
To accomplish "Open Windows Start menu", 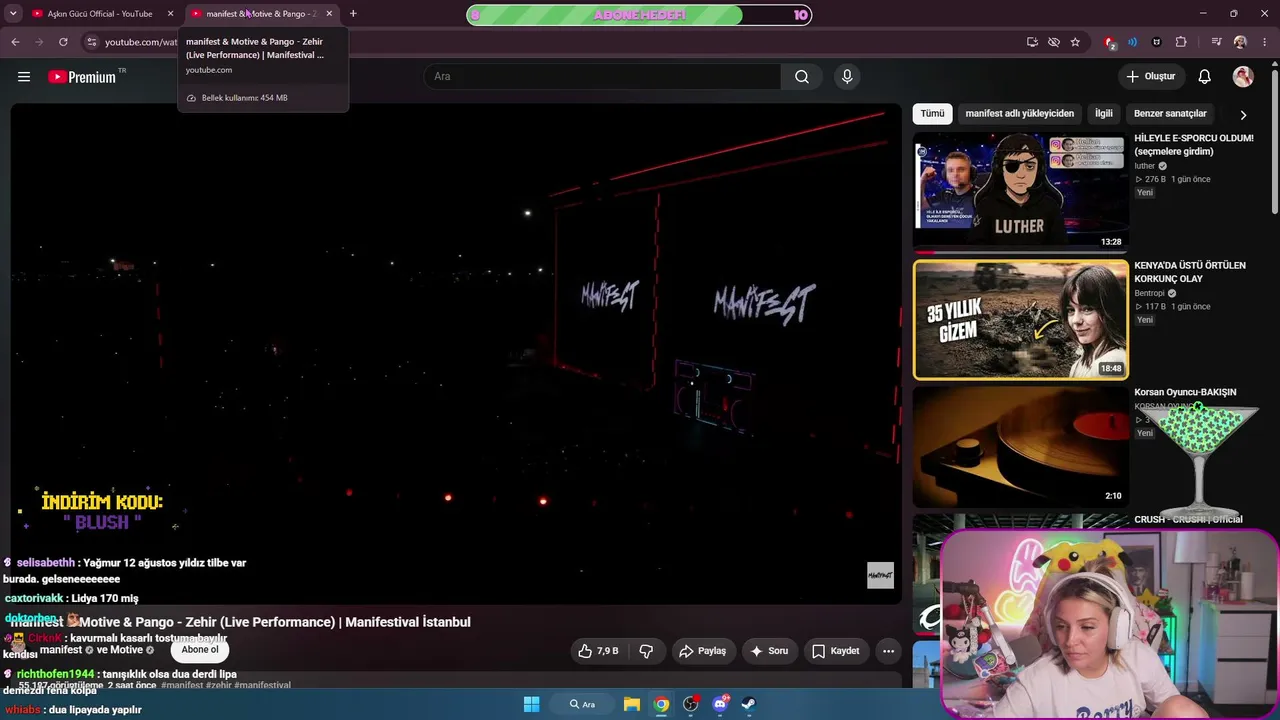I will (x=531, y=704).
